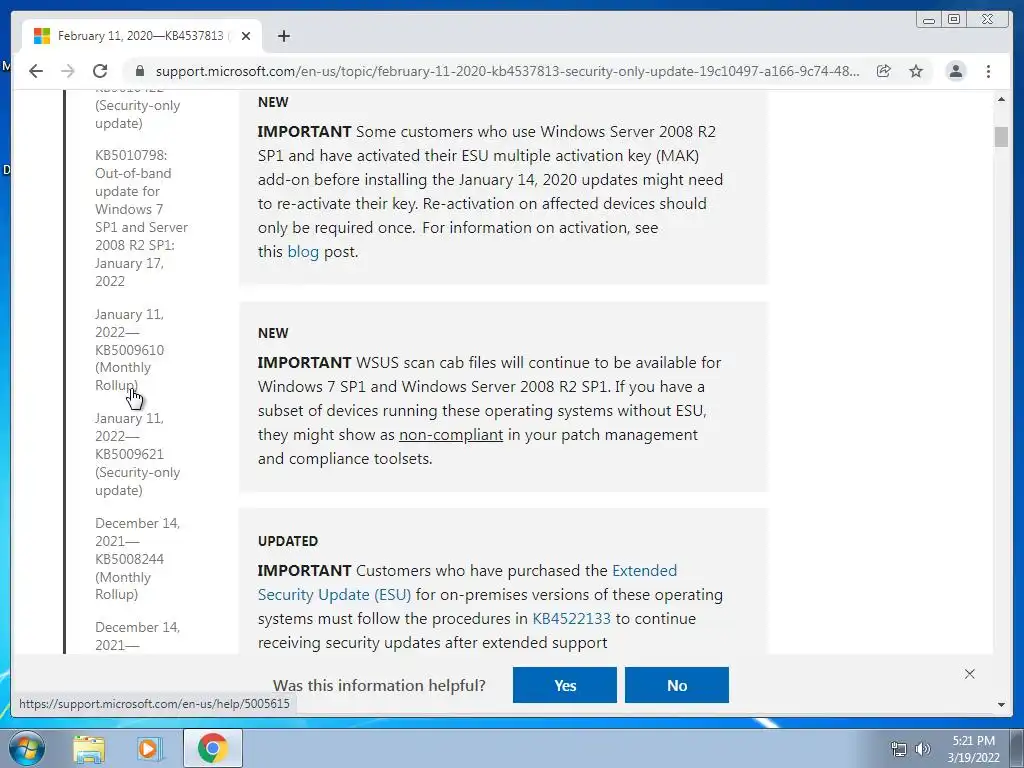This screenshot has width=1024, height=768.
Task: View site information padlock icon
Action: (x=139, y=71)
